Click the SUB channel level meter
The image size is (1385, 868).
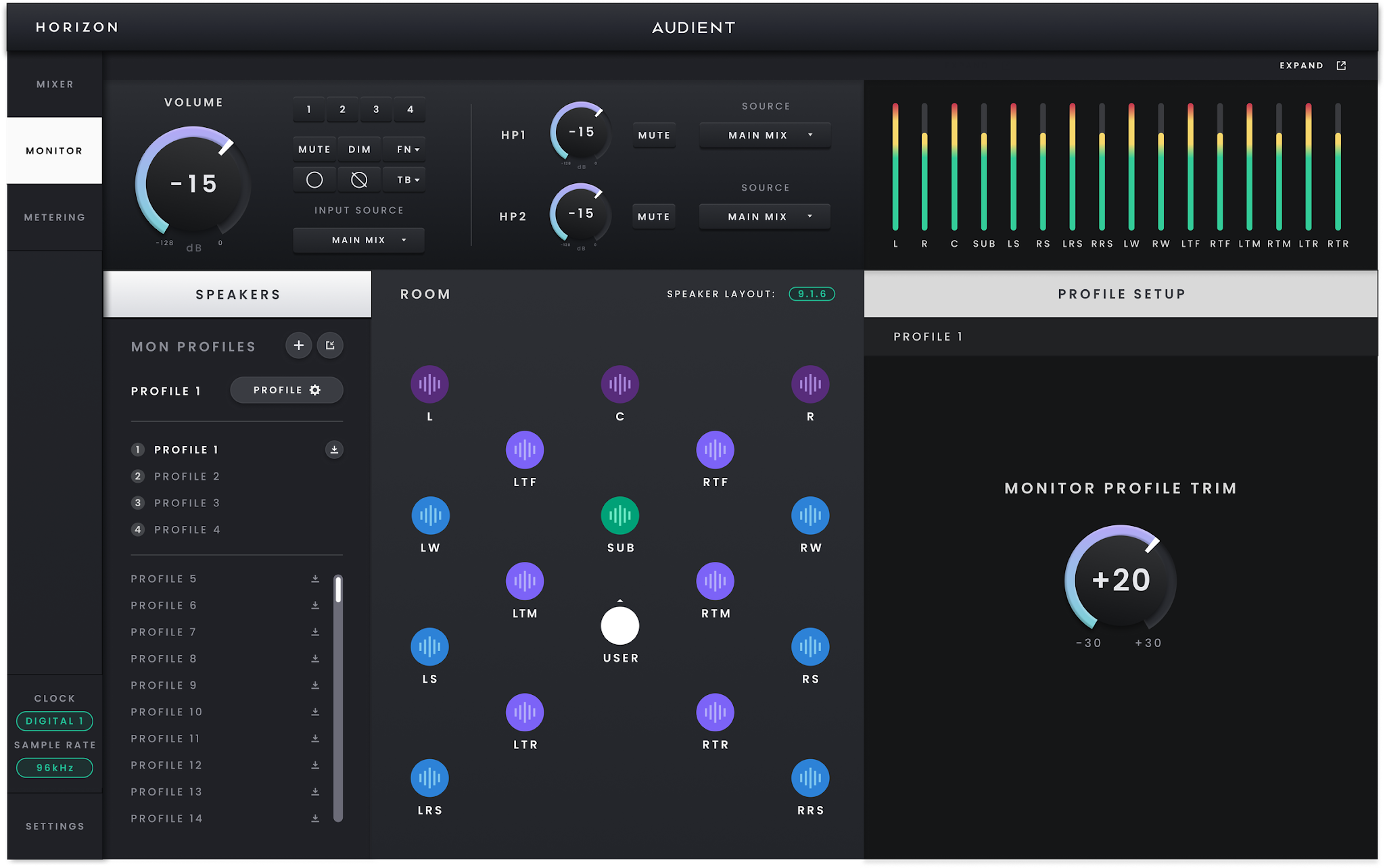pos(984,166)
